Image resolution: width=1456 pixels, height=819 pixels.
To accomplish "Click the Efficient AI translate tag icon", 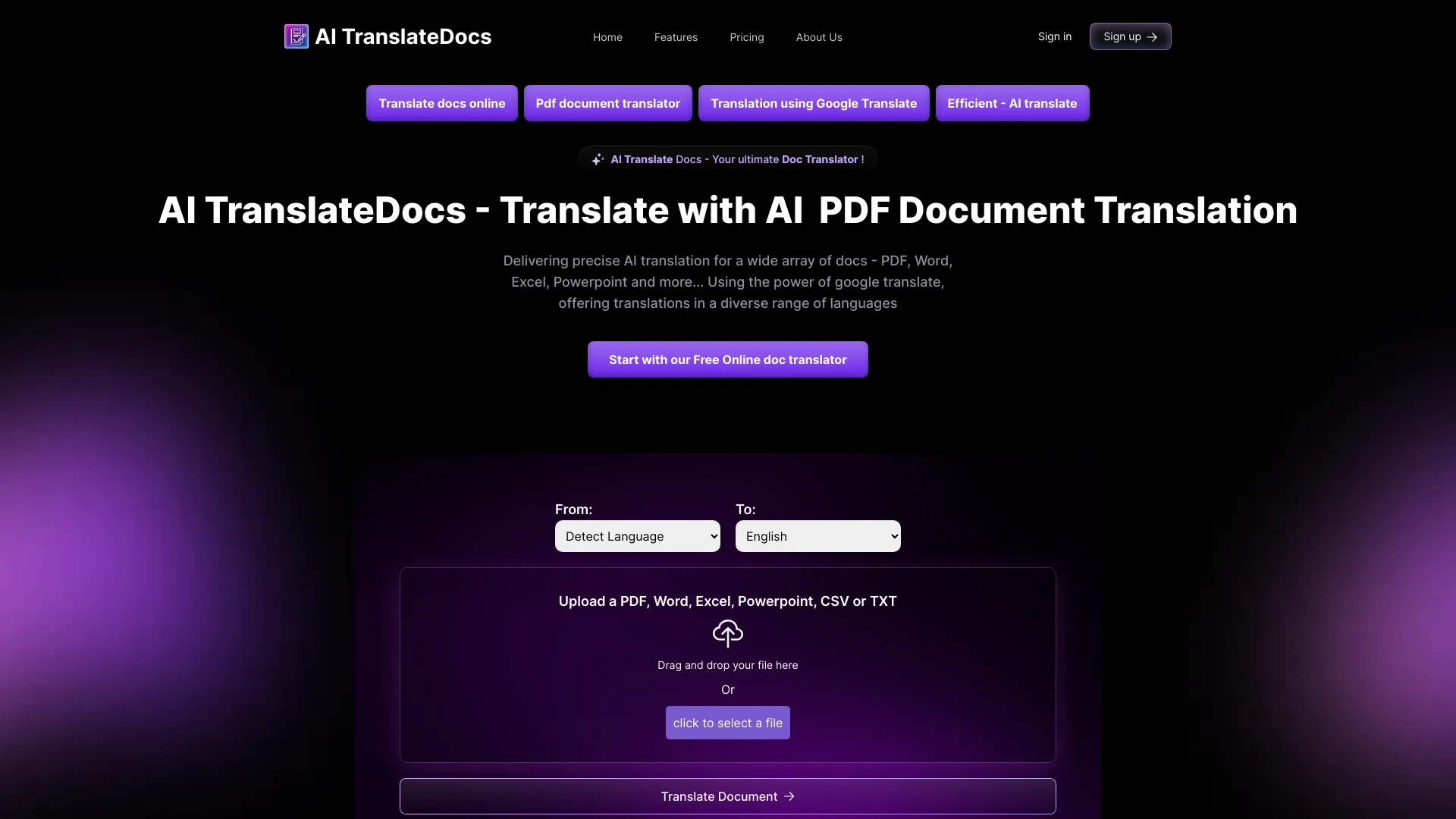I will coord(1012,103).
